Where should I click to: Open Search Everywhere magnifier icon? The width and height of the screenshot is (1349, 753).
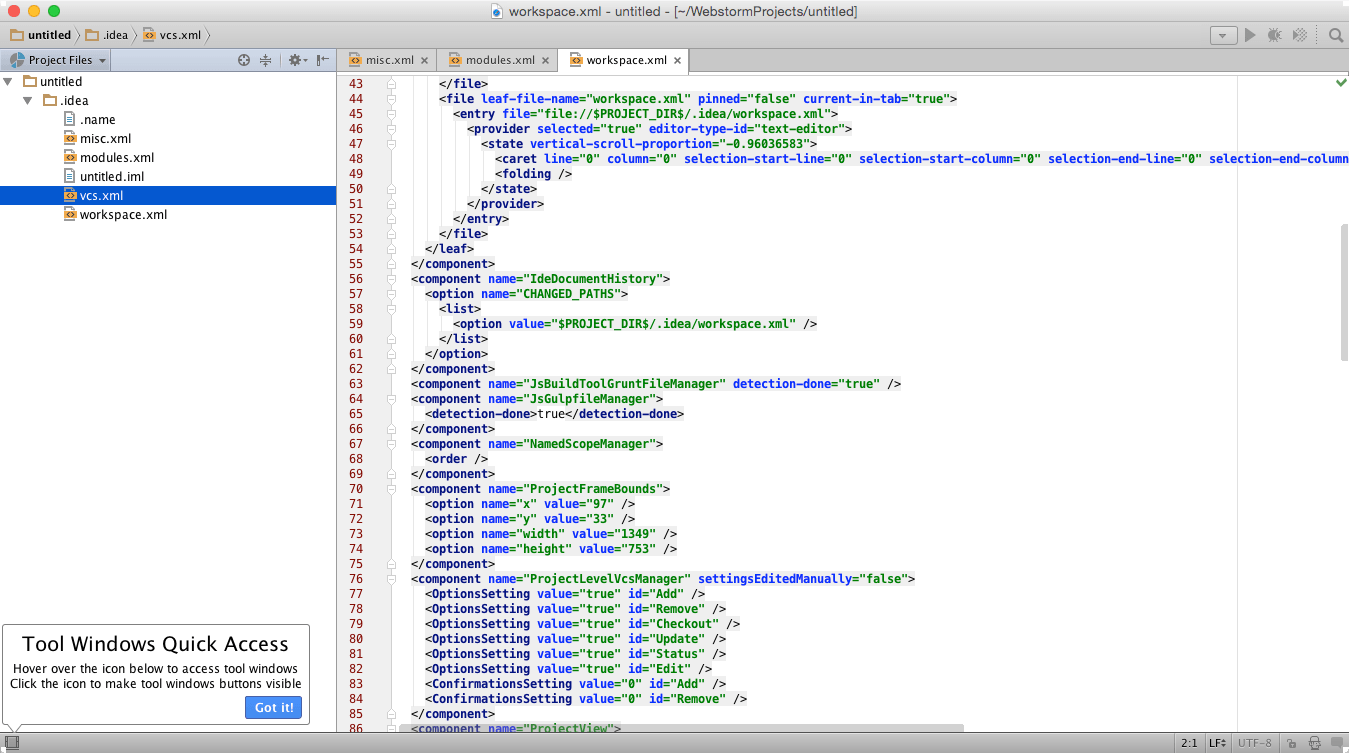coord(1335,35)
